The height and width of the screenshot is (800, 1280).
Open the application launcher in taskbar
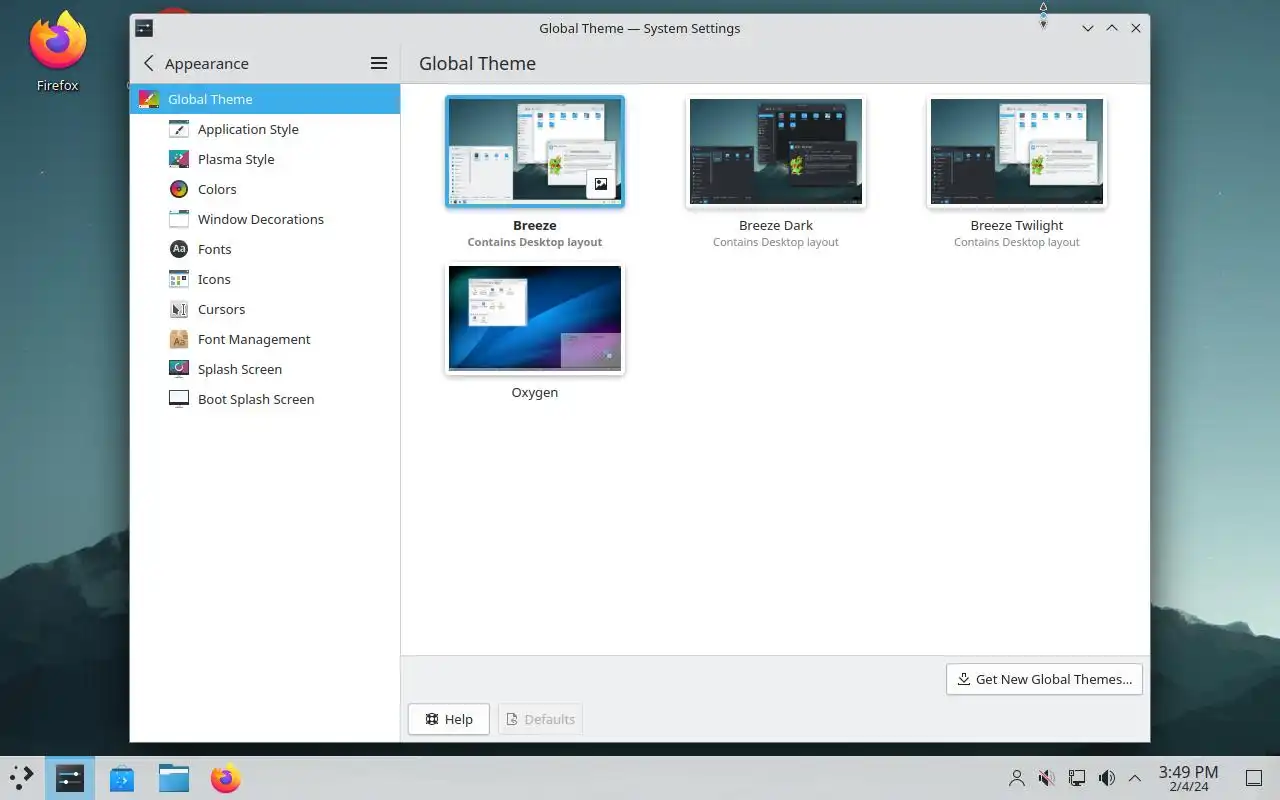coord(22,777)
